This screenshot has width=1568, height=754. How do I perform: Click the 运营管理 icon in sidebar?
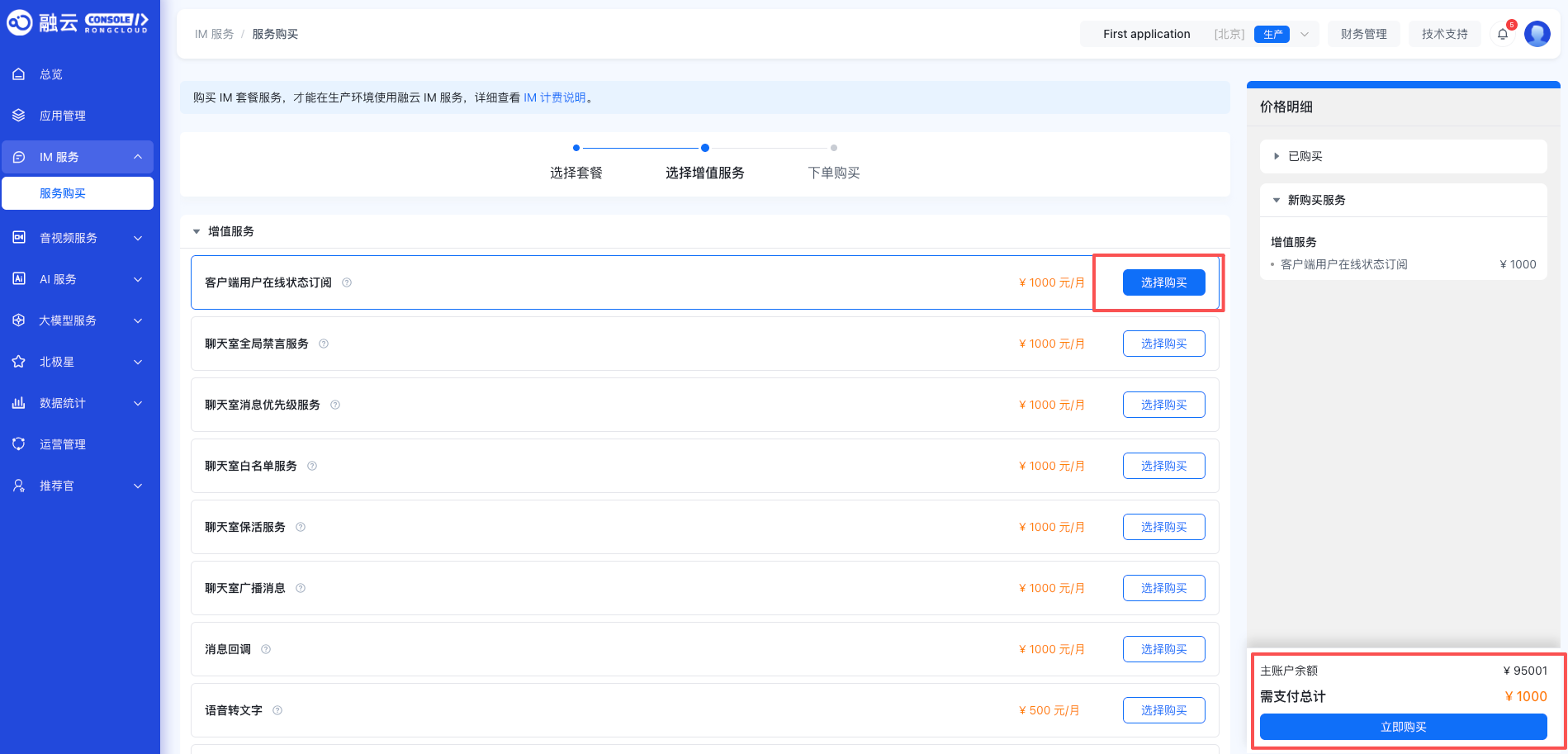[x=19, y=444]
